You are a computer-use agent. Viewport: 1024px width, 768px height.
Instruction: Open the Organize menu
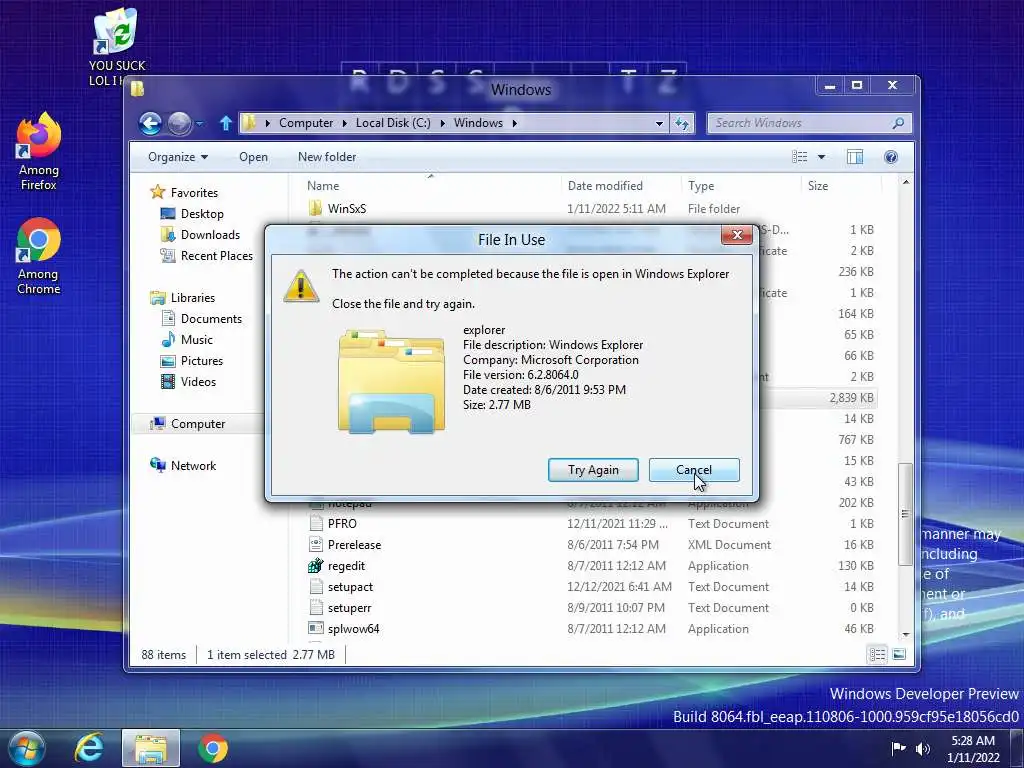[x=178, y=157]
